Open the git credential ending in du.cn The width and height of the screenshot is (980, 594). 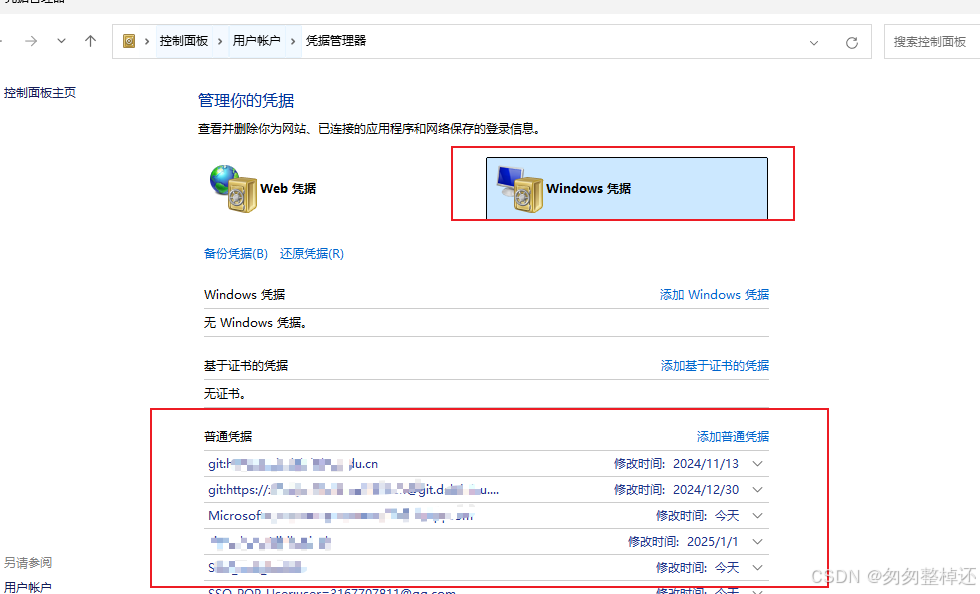293,464
